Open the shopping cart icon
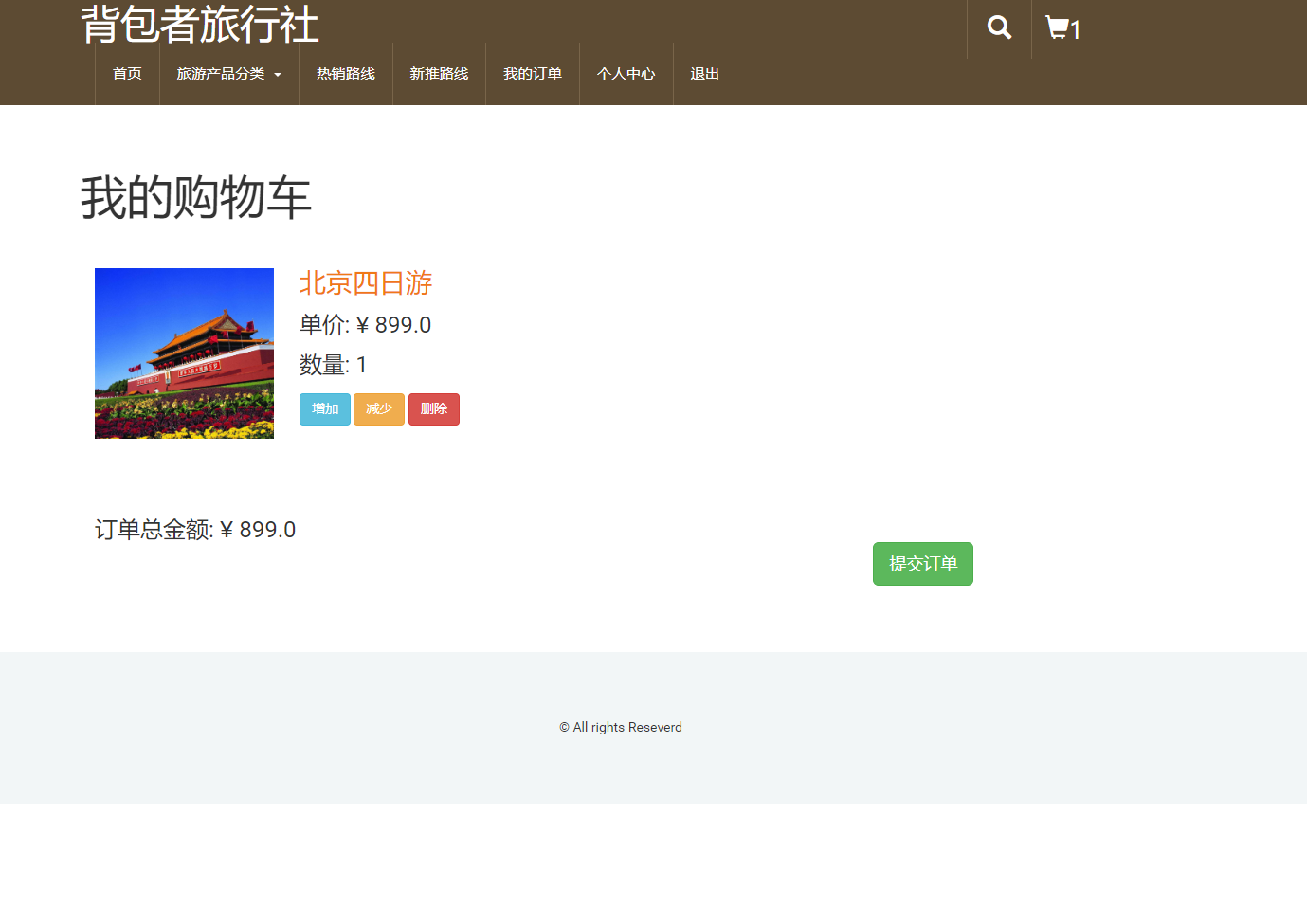The image size is (1307, 924). coord(1055,27)
